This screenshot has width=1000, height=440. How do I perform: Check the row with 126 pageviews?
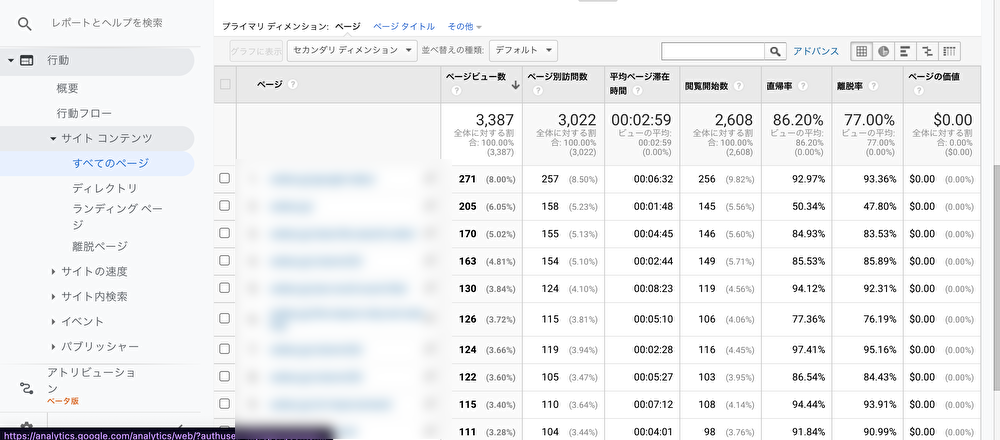(224, 319)
